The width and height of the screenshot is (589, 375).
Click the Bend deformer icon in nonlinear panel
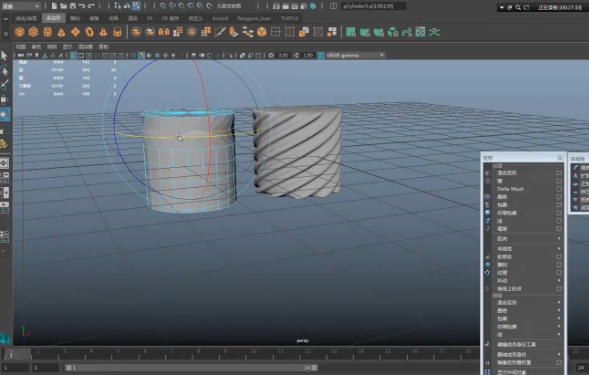575,168
